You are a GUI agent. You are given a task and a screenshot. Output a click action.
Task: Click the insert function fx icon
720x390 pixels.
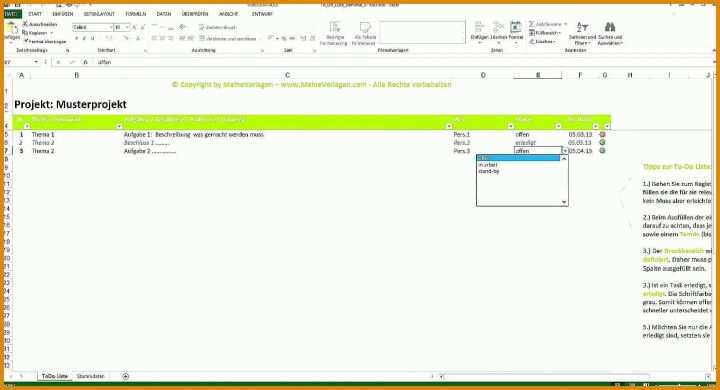tap(85, 62)
